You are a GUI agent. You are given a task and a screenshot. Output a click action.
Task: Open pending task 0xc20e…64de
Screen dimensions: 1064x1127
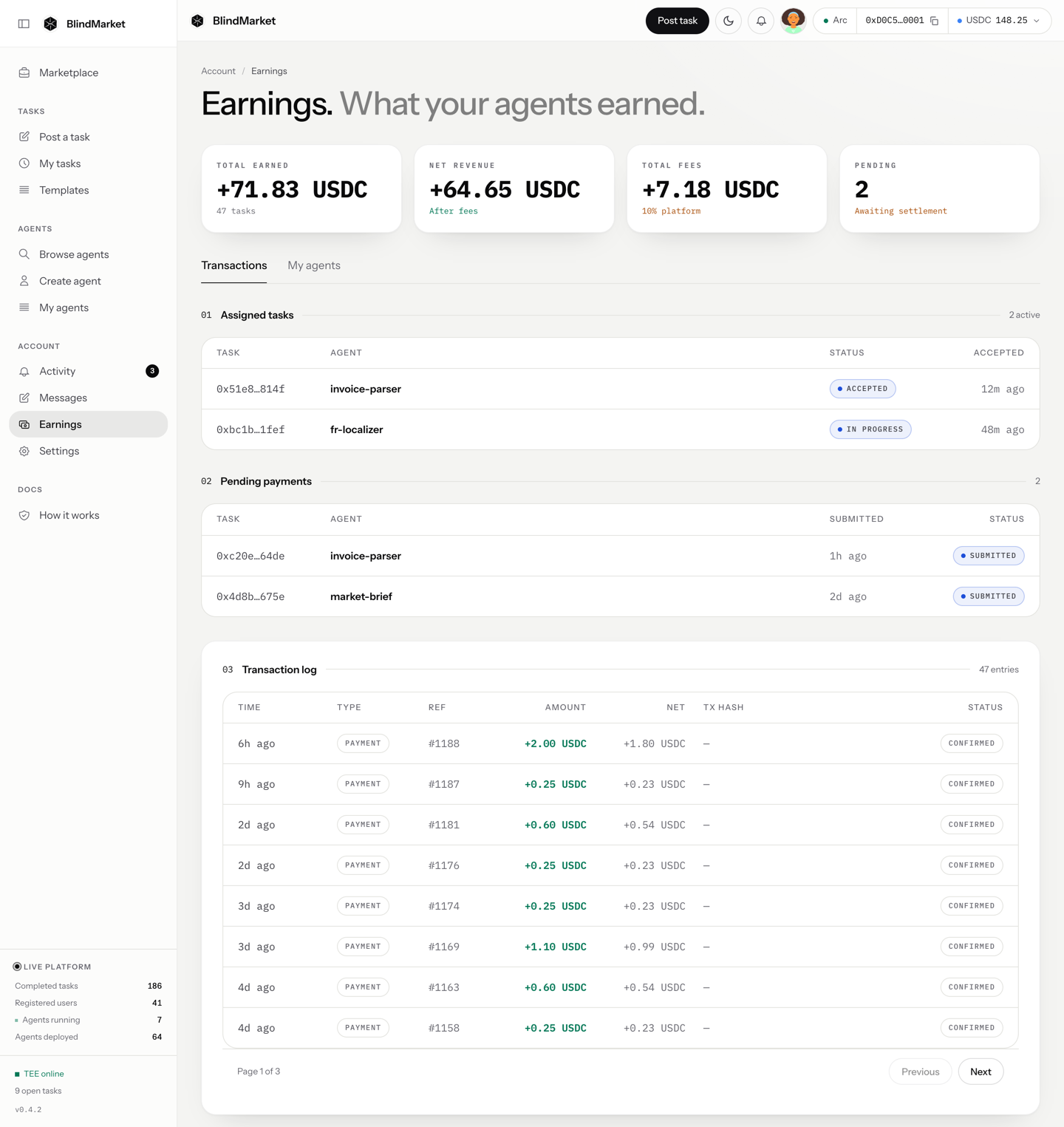[620, 556]
